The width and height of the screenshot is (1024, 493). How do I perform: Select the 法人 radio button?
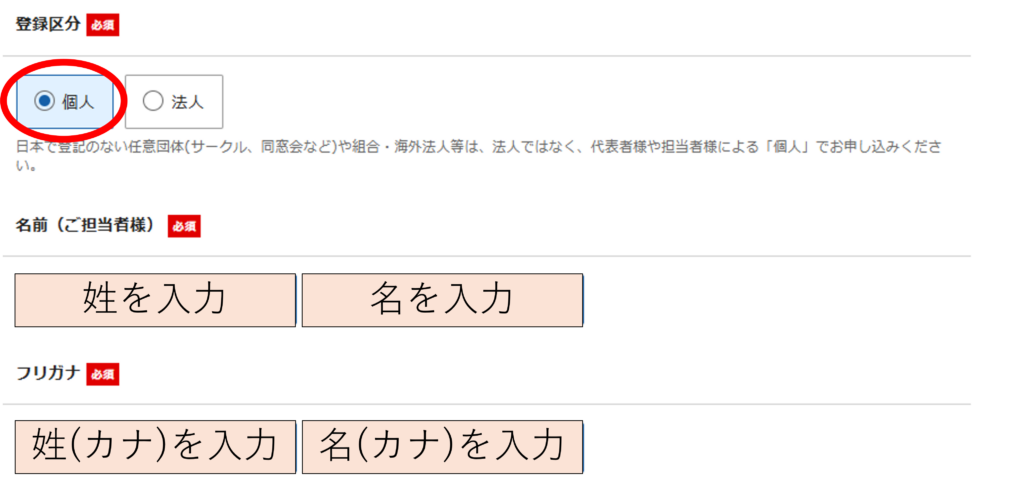click(x=153, y=100)
